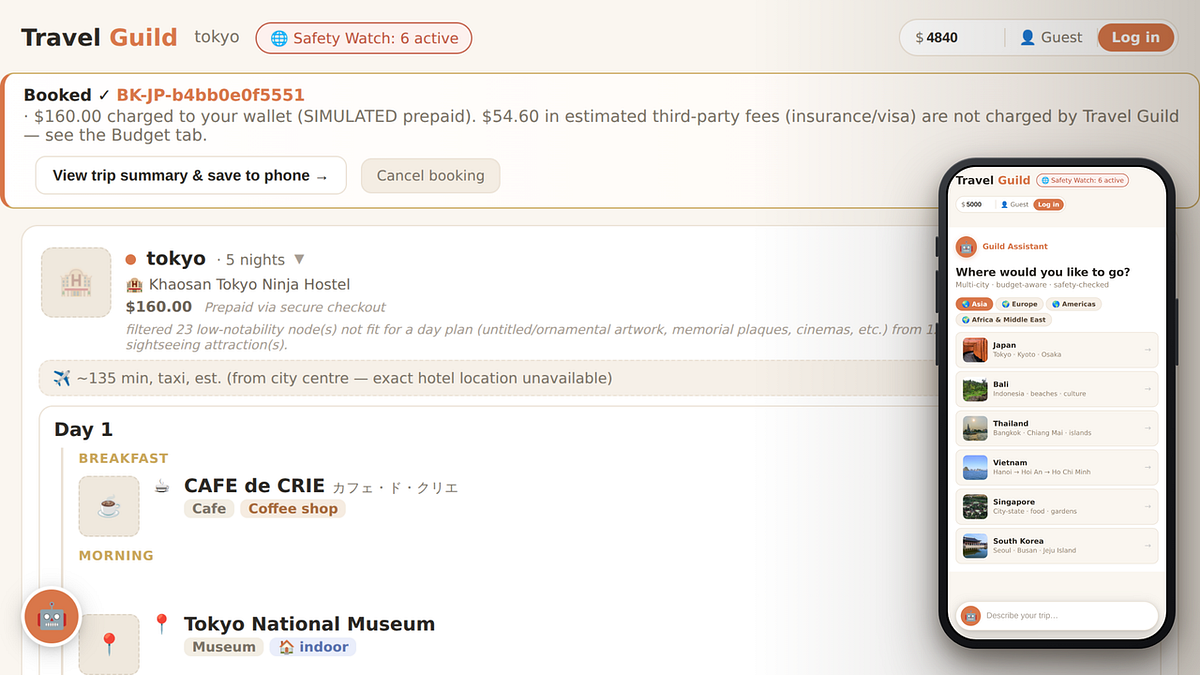Click the Guild Assistant avatar in phone preview
This screenshot has height=675, width=1200.
[x=966, y=246]
